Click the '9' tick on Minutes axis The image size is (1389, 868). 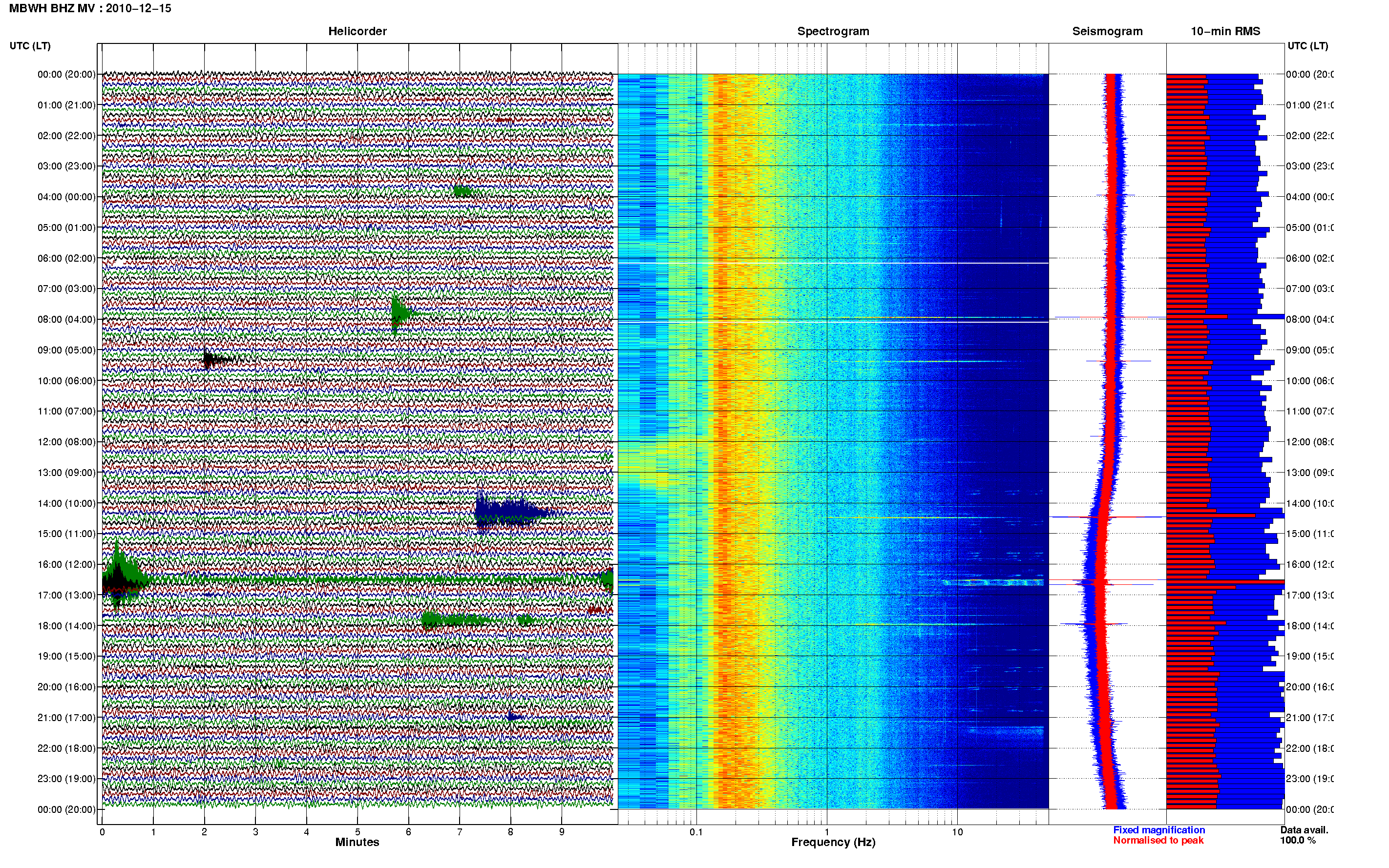562,832
